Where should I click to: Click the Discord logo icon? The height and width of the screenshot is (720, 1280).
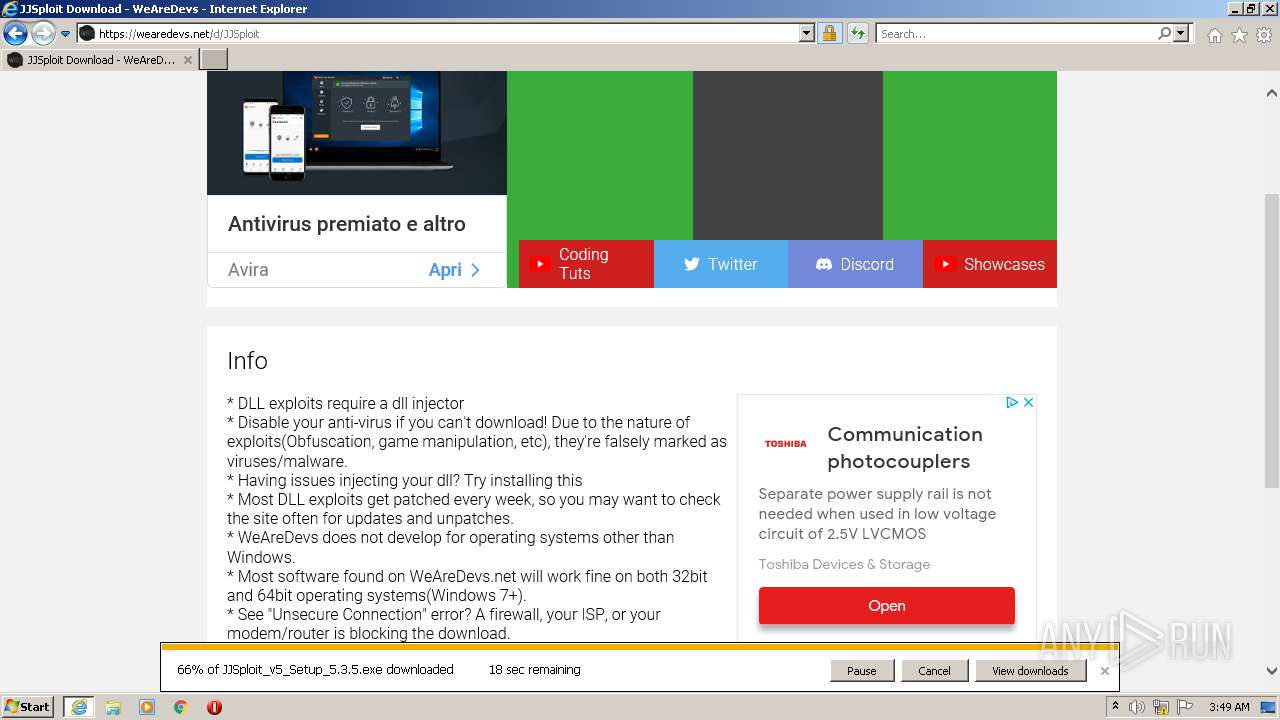(824, 264)
